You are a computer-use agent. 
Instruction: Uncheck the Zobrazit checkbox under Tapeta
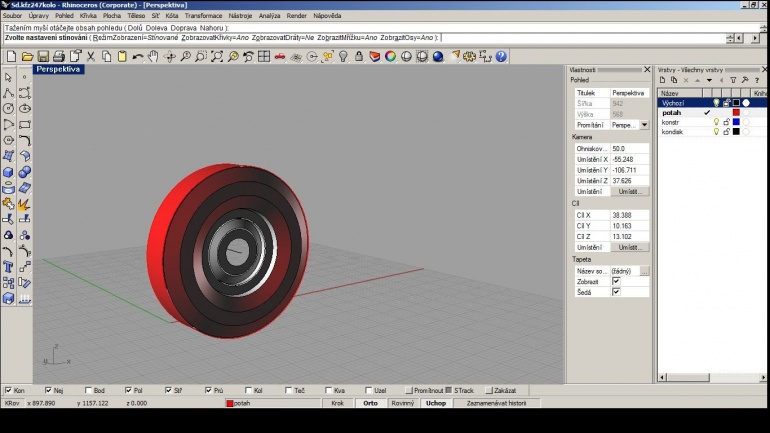[x=616, y=281]
